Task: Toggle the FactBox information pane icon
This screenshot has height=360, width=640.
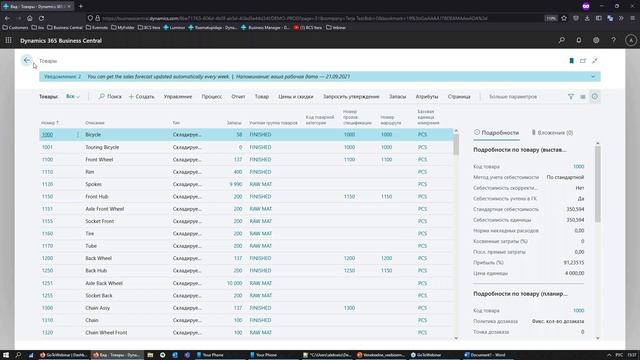Action: click(595, 97)
